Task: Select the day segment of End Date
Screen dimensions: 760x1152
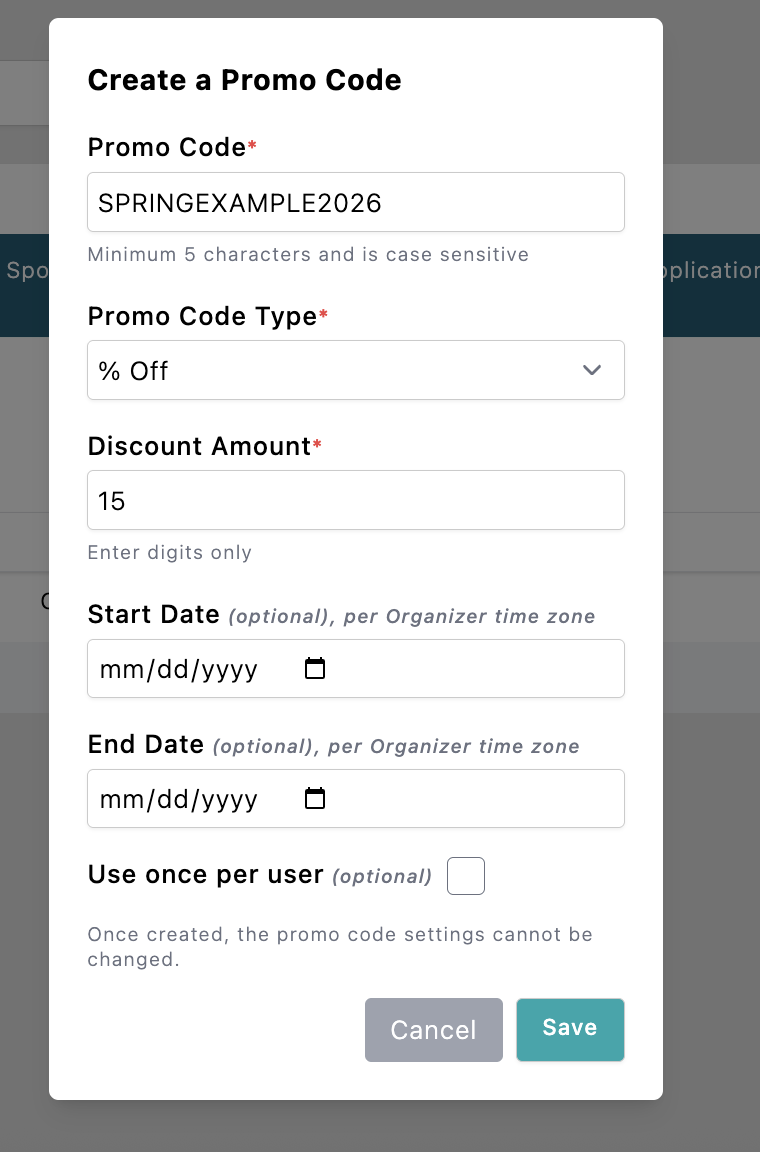Action: point(174,799)
